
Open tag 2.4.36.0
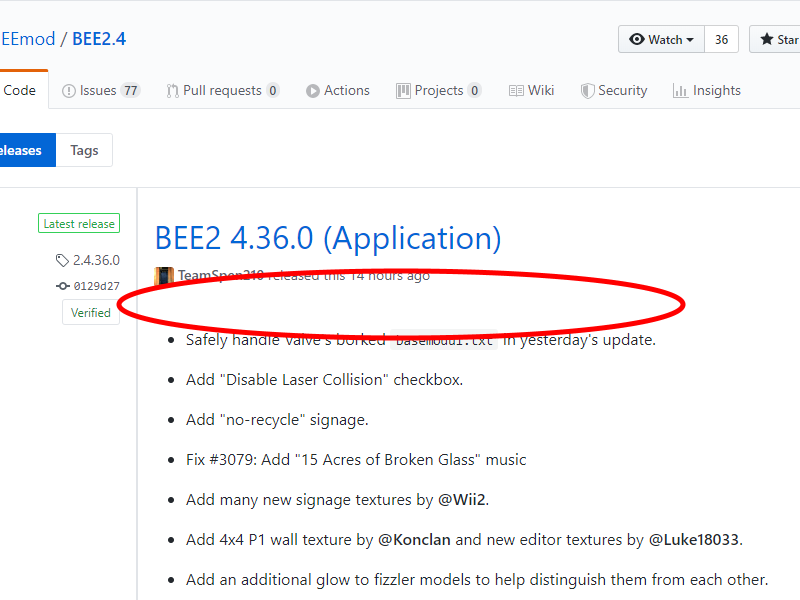96,260
